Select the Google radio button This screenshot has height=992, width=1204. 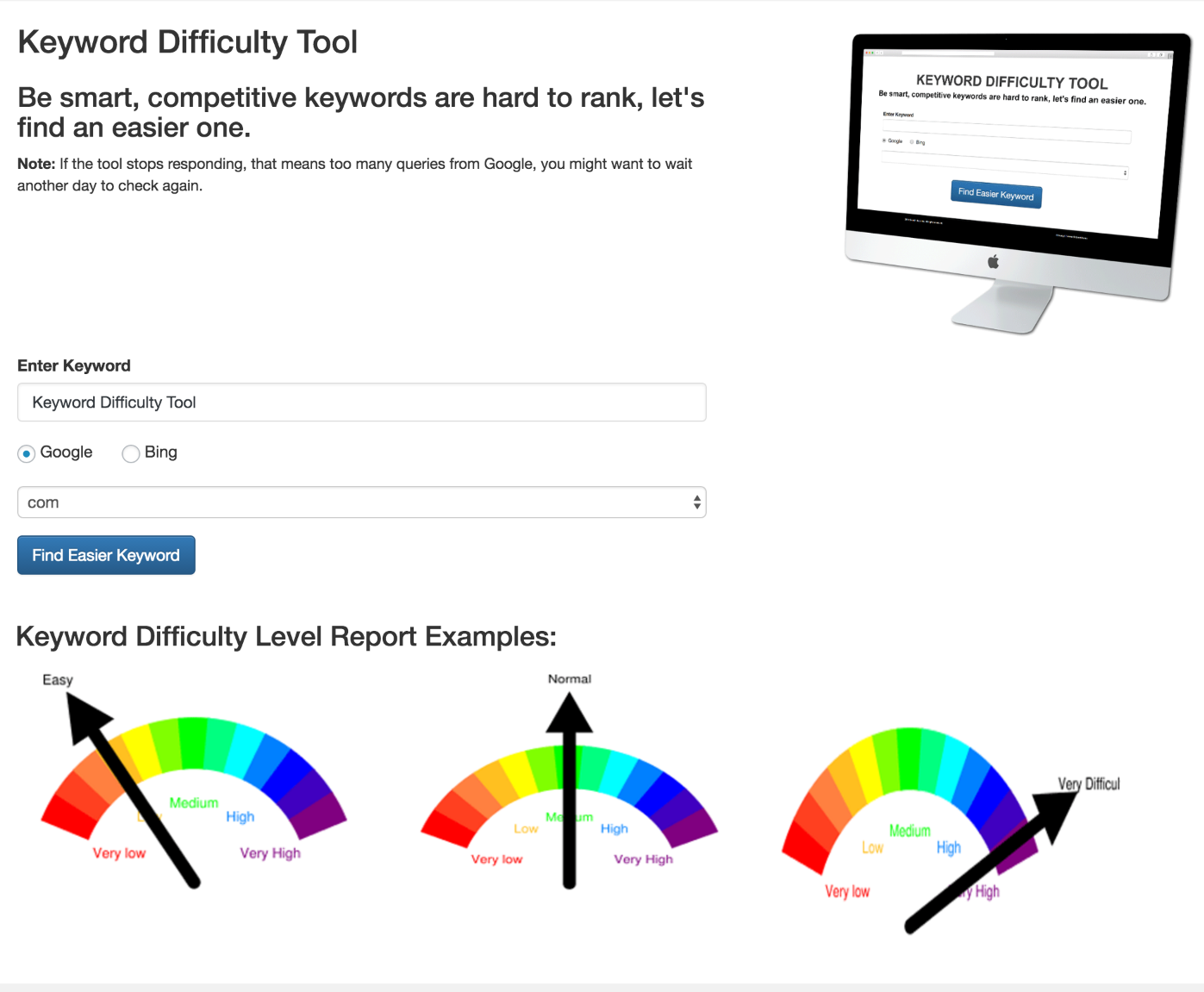[x=27, y=453]
